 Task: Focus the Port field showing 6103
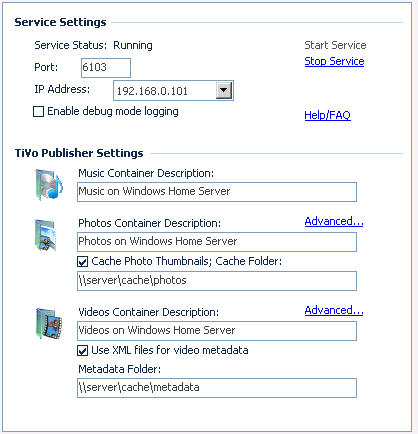[106, 68]
